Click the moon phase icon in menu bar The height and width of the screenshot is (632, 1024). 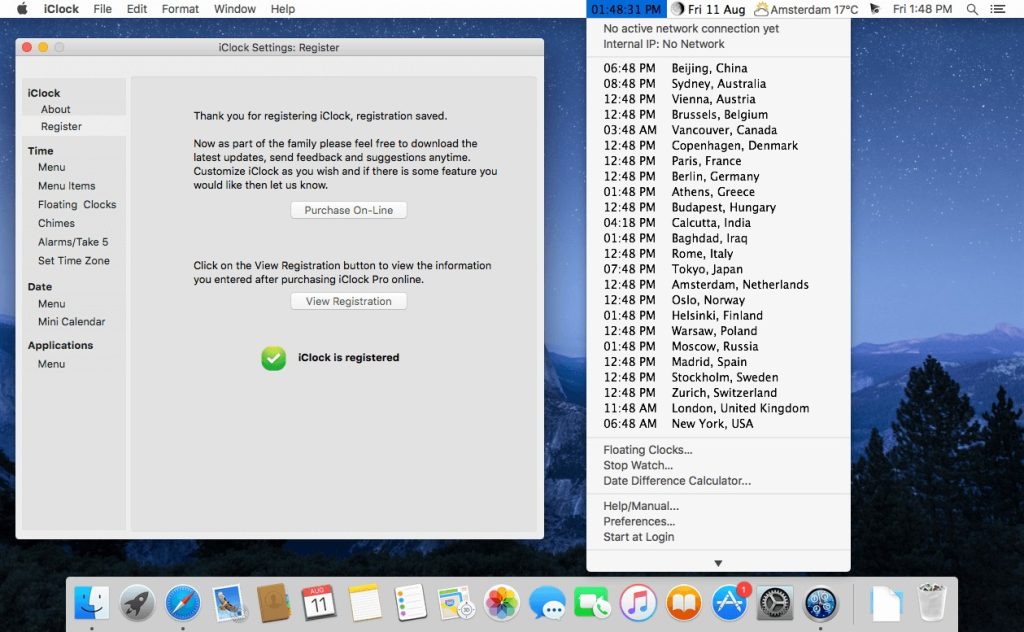[677, 9]
